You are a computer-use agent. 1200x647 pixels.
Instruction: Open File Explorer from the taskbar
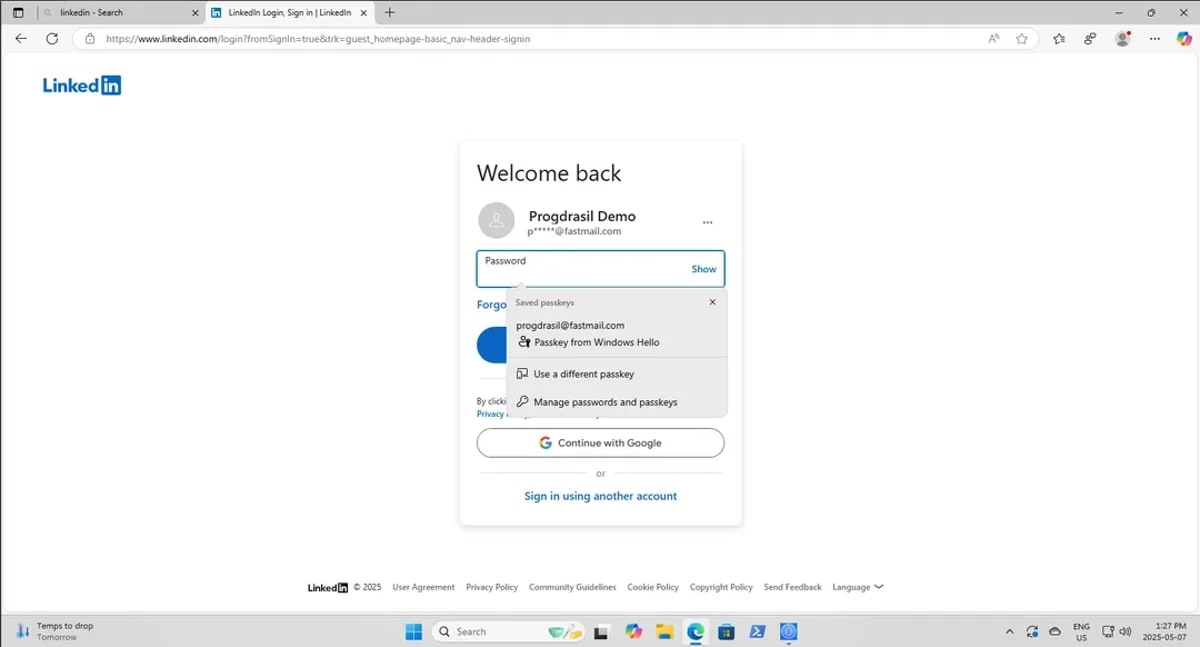pyautogui.click(x=663, y=632)
